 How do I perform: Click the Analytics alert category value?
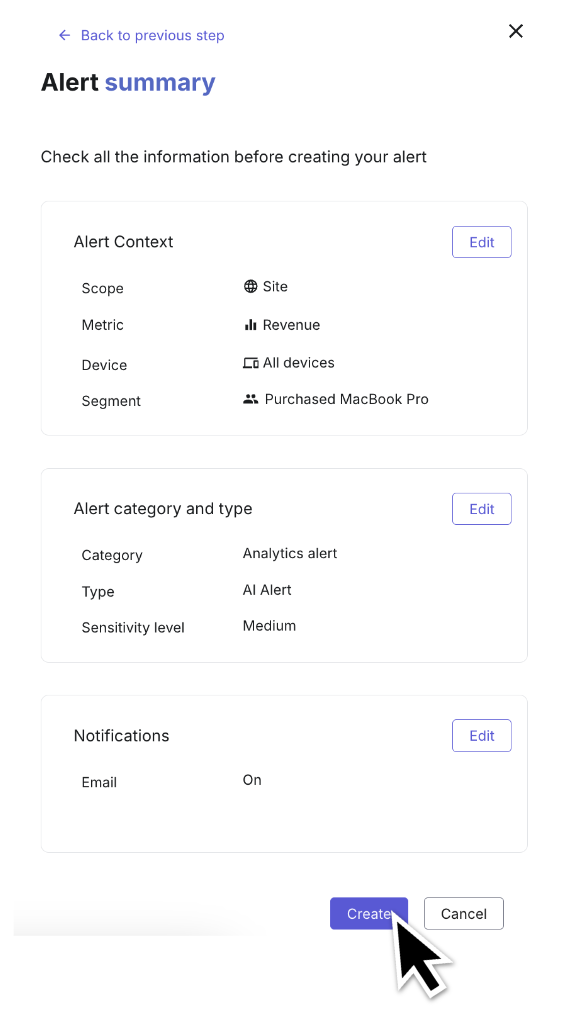(x=290, y=554)
